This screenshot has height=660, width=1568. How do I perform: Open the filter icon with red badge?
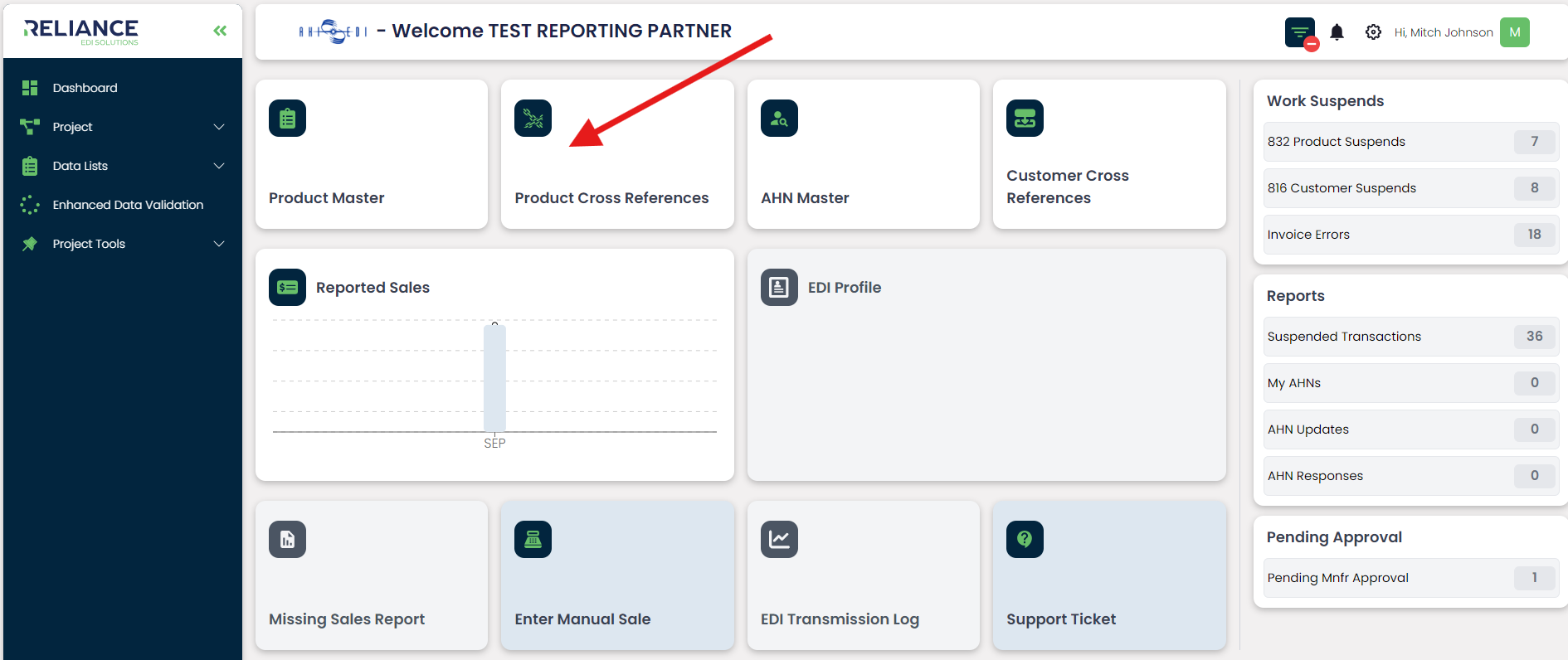pyautogui.click(x=1300, y=32)
